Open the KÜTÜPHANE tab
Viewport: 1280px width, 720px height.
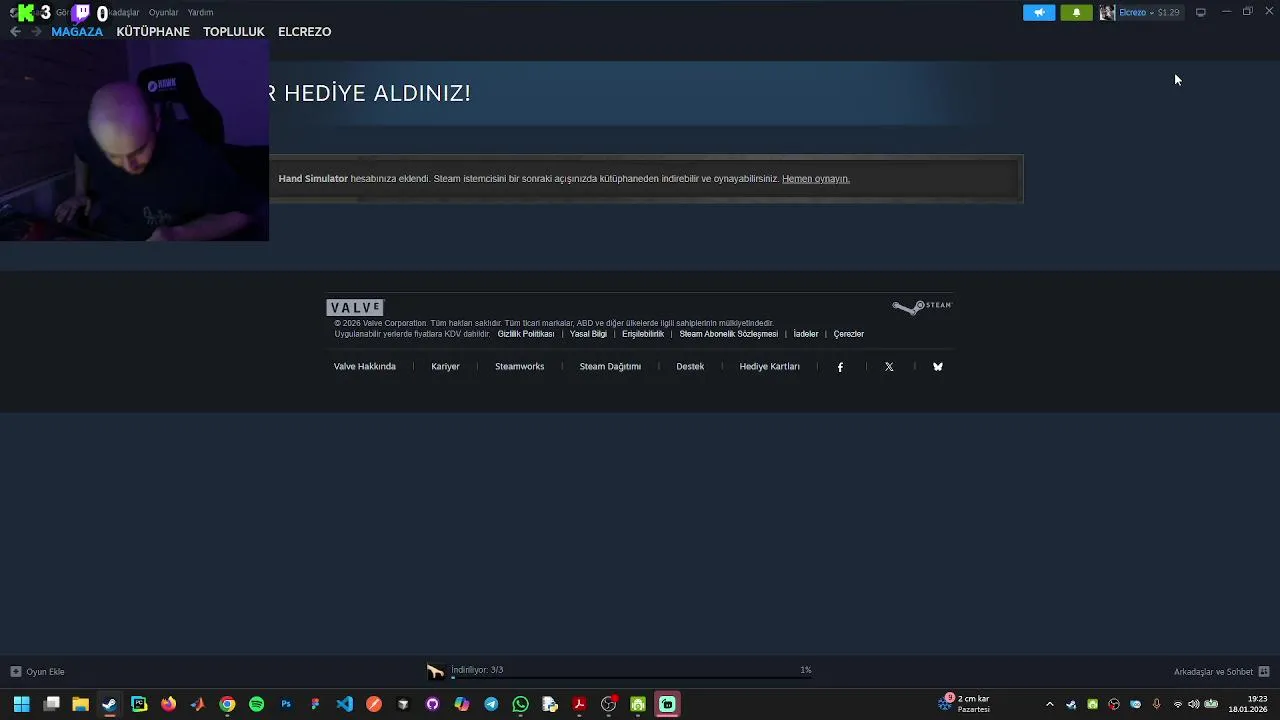tap(153, 32)
